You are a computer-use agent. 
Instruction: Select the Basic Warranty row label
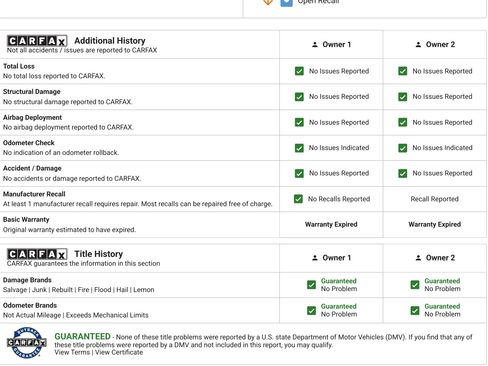[x=26, y=220]
